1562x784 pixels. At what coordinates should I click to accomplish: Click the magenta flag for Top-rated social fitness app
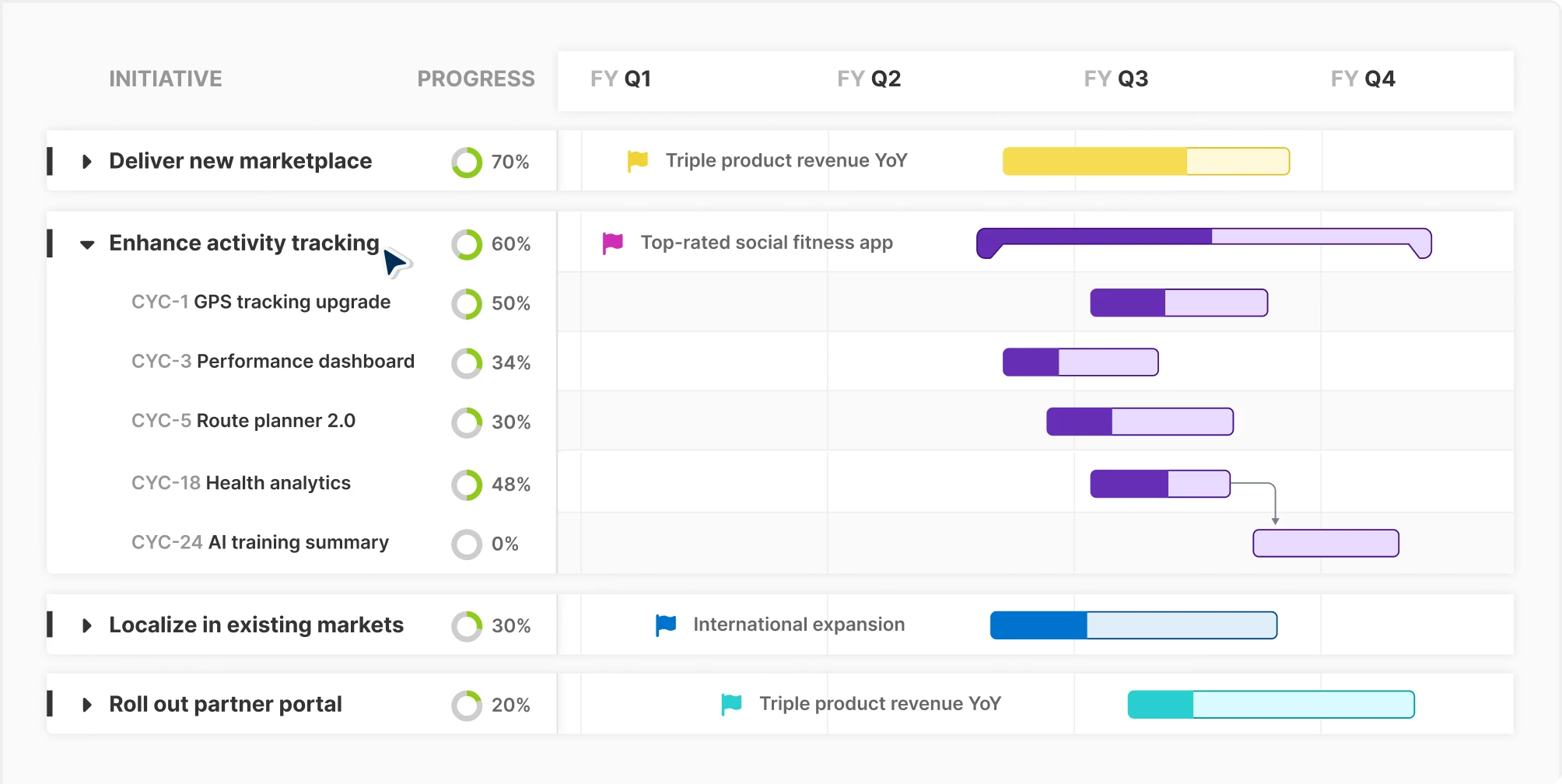(611, 242)
